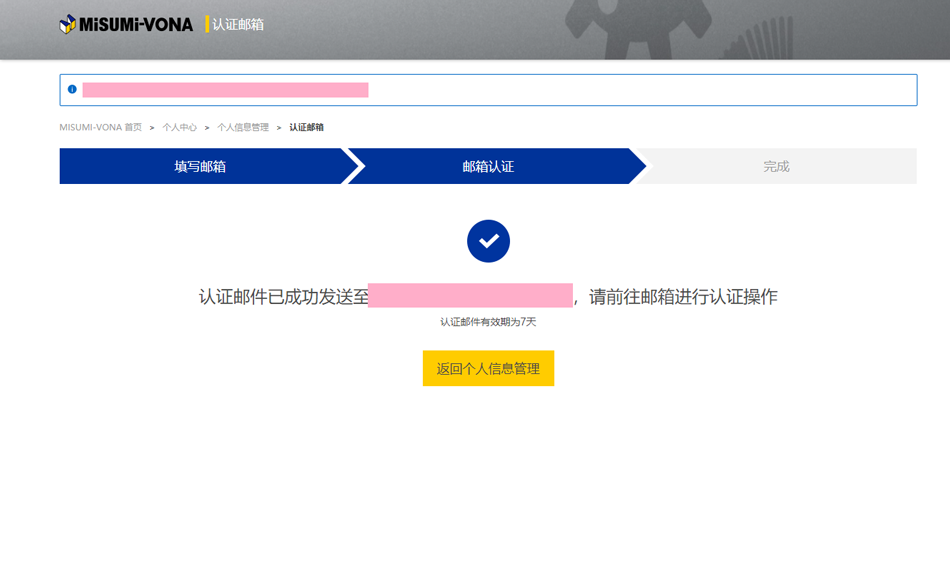Viewport: 950px width, 583px height.
Task: Click the blue circular checkmark icon
Action: pos(488,241)
